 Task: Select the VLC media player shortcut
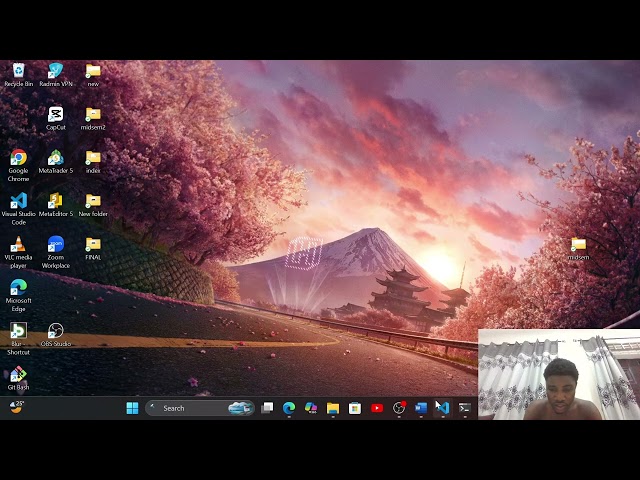(18, 252)
